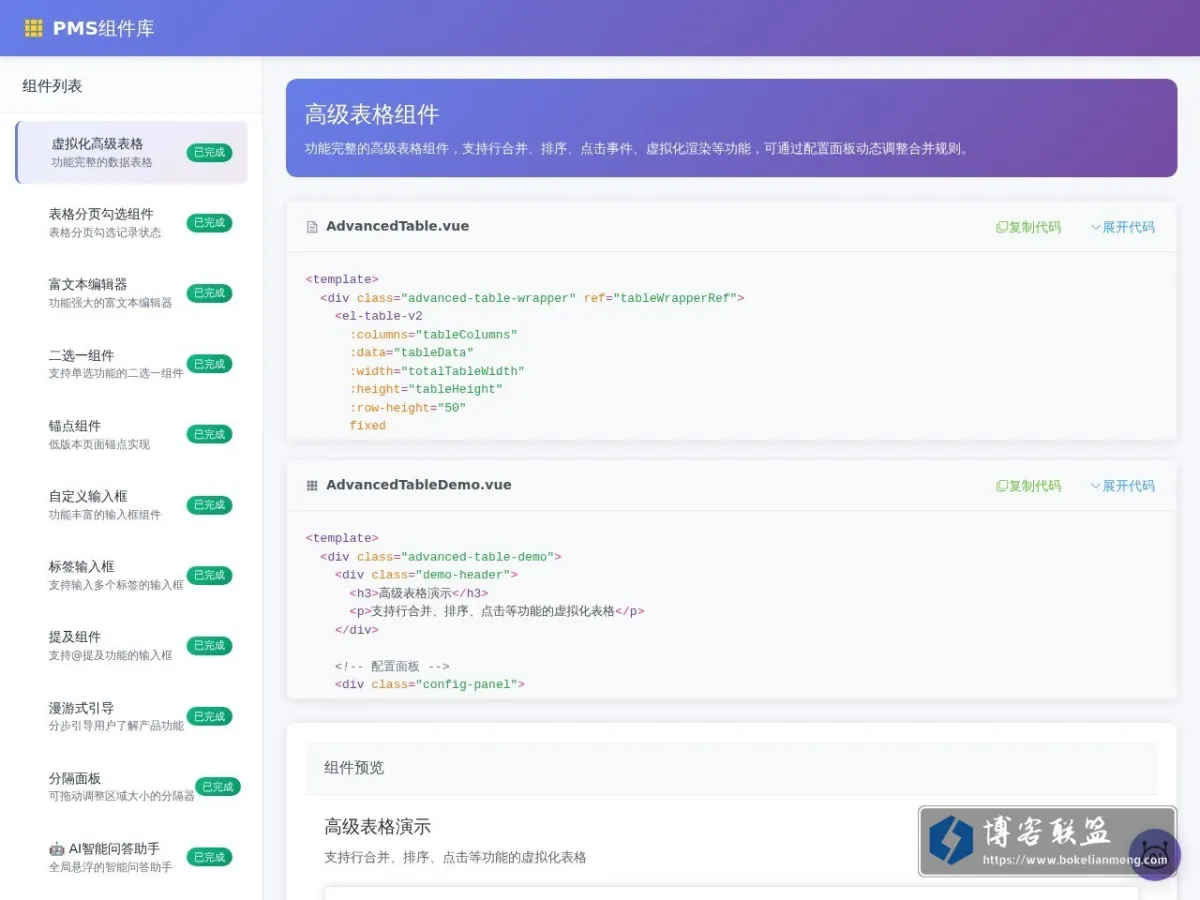Click code line class="config-panel"

(430, 685)
